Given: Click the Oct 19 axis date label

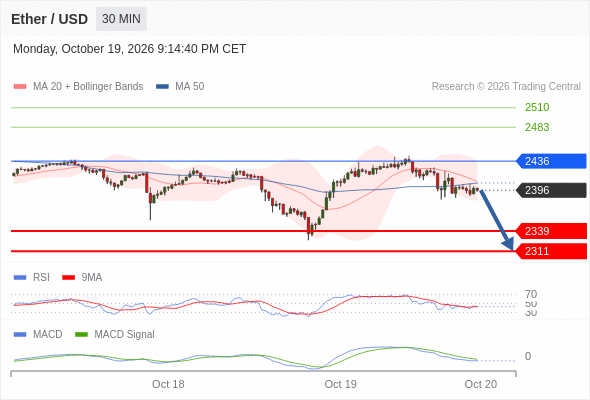Looking at the screenshot, I should click(x=341, y=384).
